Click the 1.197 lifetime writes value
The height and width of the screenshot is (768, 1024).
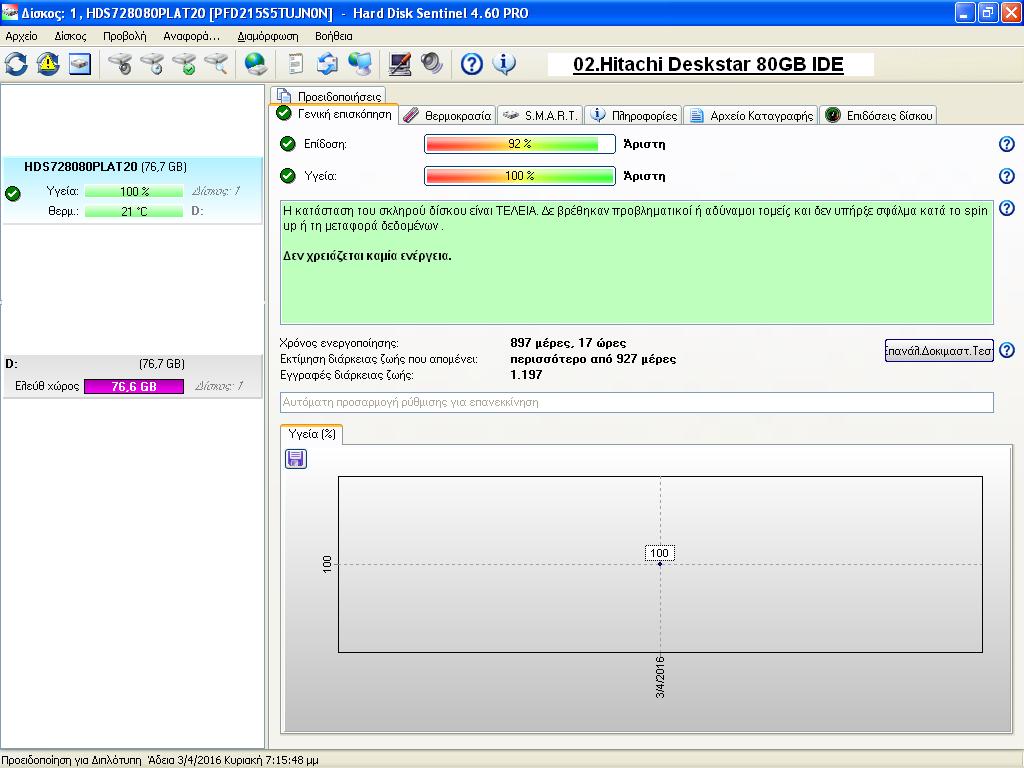526,374
